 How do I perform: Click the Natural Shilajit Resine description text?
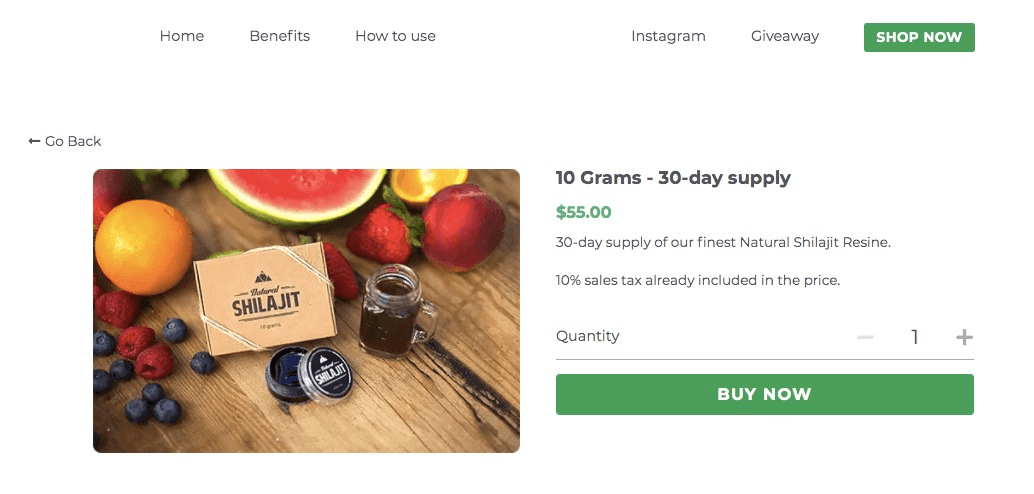[x=722, y=242]
